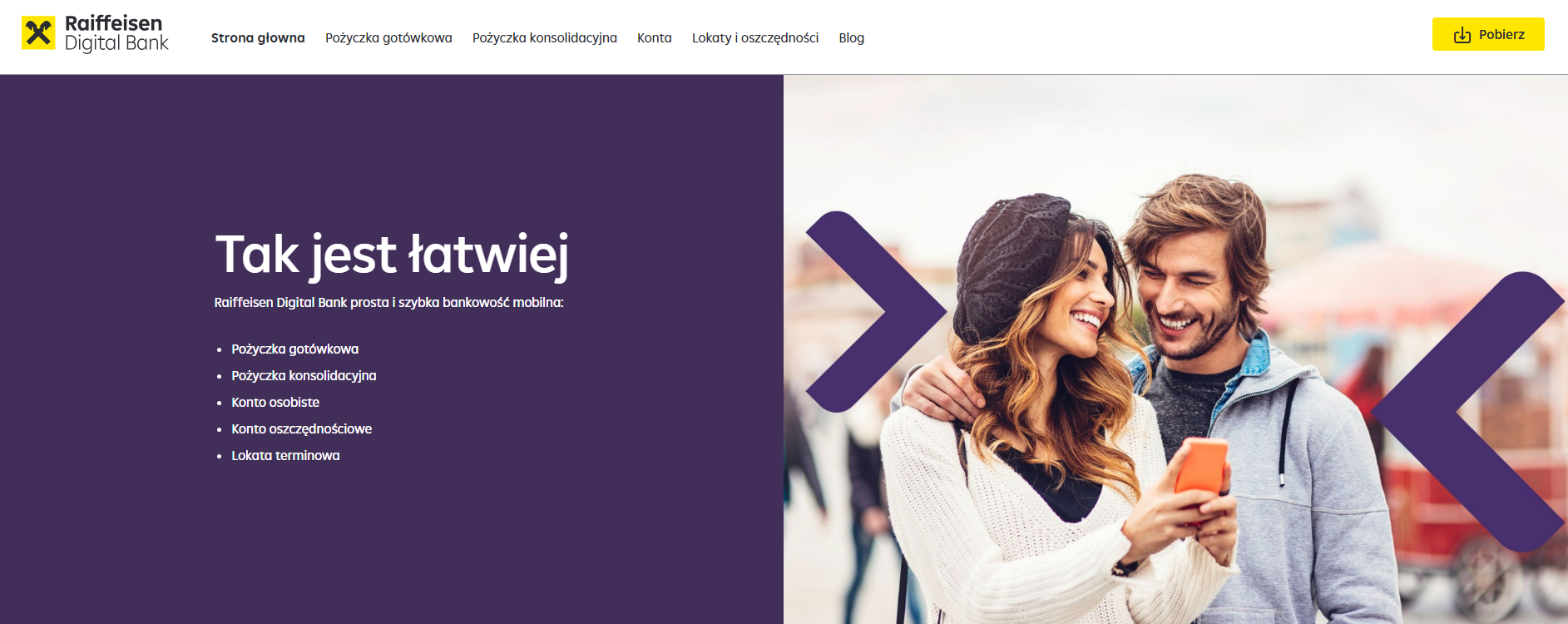Select Konto osobiste in the bullet list
The width and height of the screenshot is (1568, 624).
tap(275, 402)
